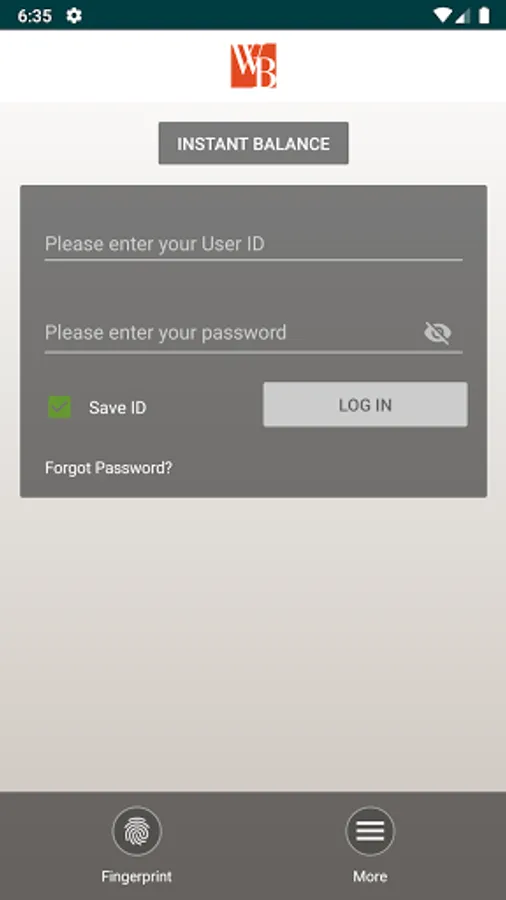The height and width of the screenshot is (900, 506).
Task: Select the Fingerprint label in bottom bar
Action: tap(137, 876)
